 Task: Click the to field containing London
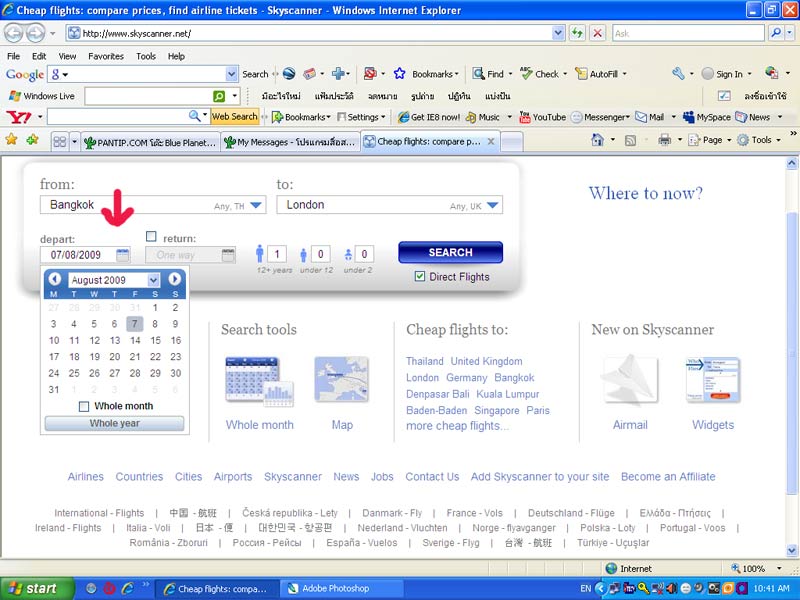click(389, 205)
